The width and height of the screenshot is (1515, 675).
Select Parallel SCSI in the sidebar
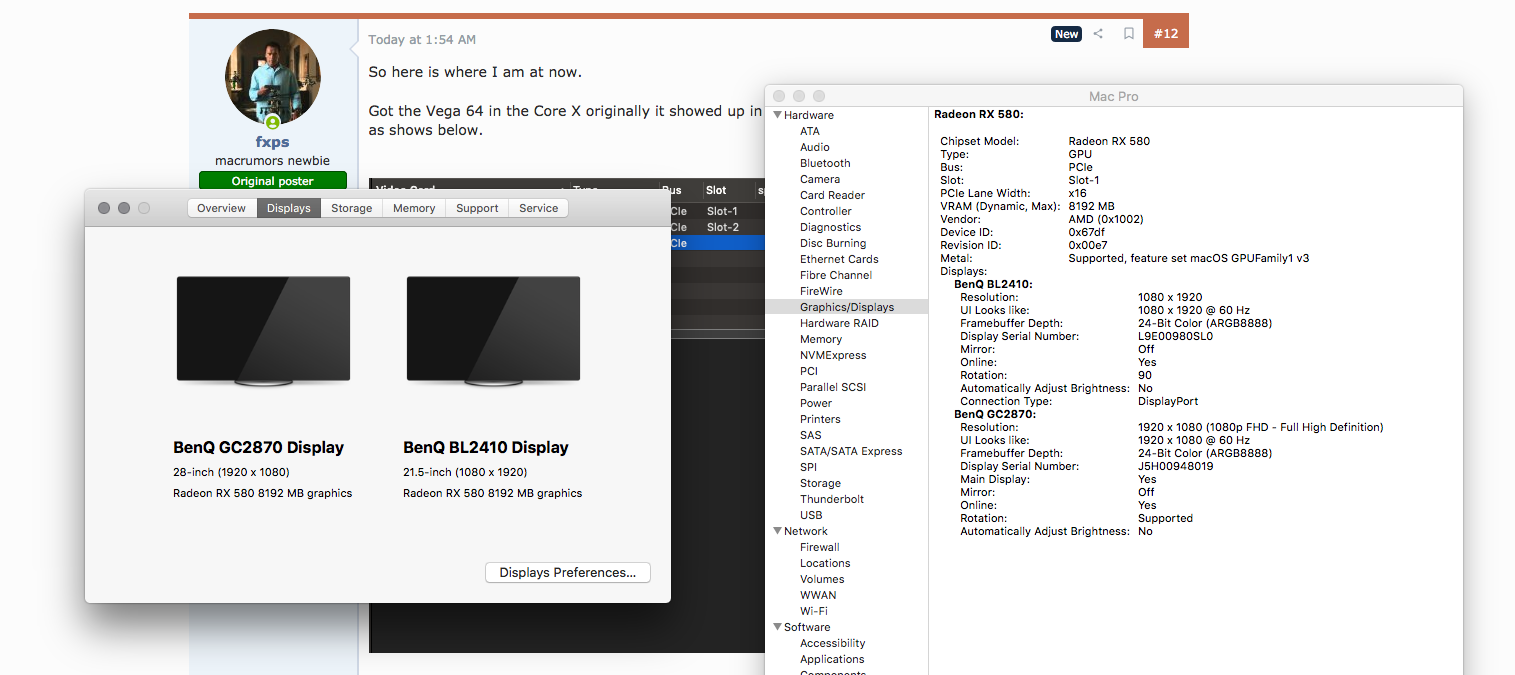click(833, 387)
